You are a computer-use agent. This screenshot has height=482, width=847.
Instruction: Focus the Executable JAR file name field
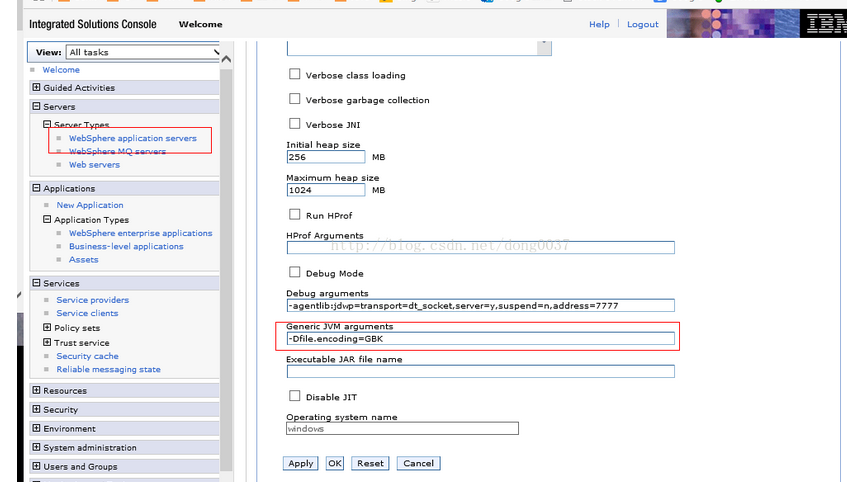[x=481, y=371]
